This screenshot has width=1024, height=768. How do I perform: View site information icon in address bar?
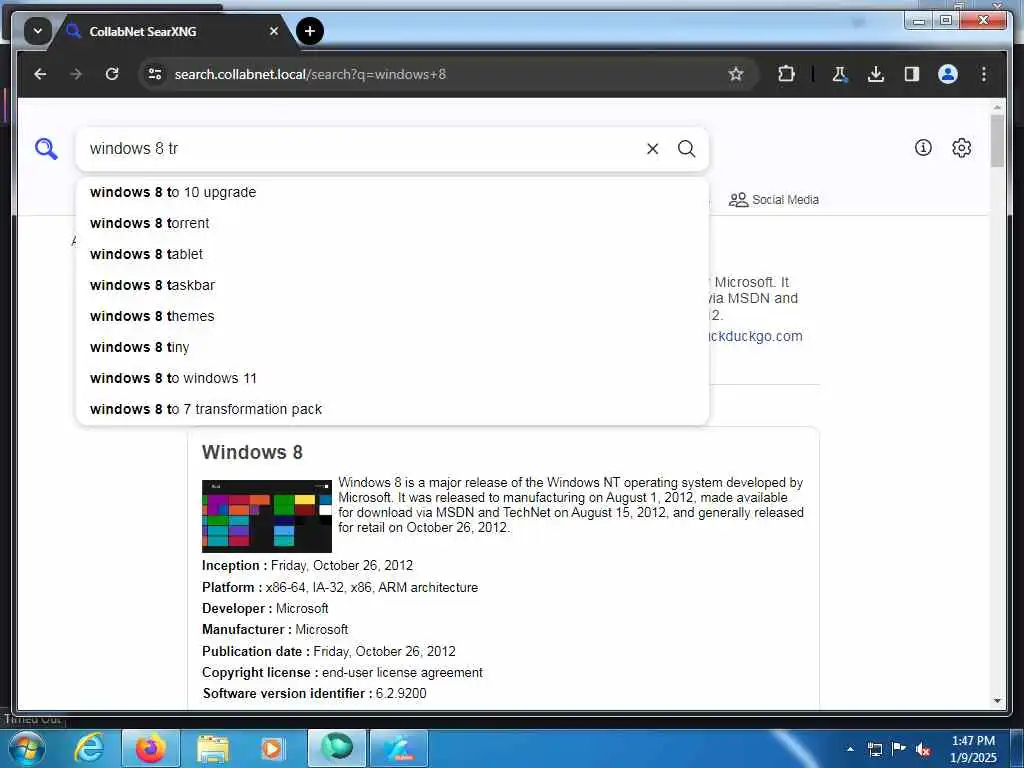tap(155, 74)
